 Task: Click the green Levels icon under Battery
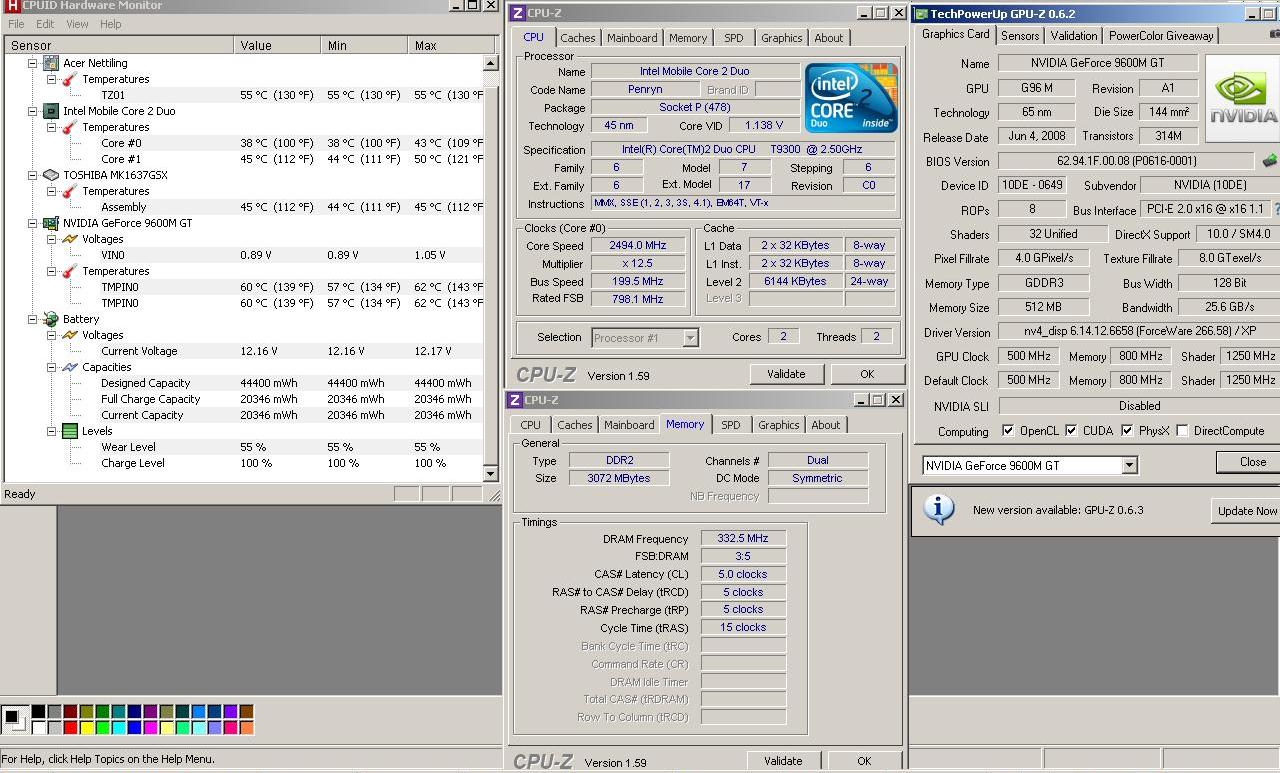[69, 431]
